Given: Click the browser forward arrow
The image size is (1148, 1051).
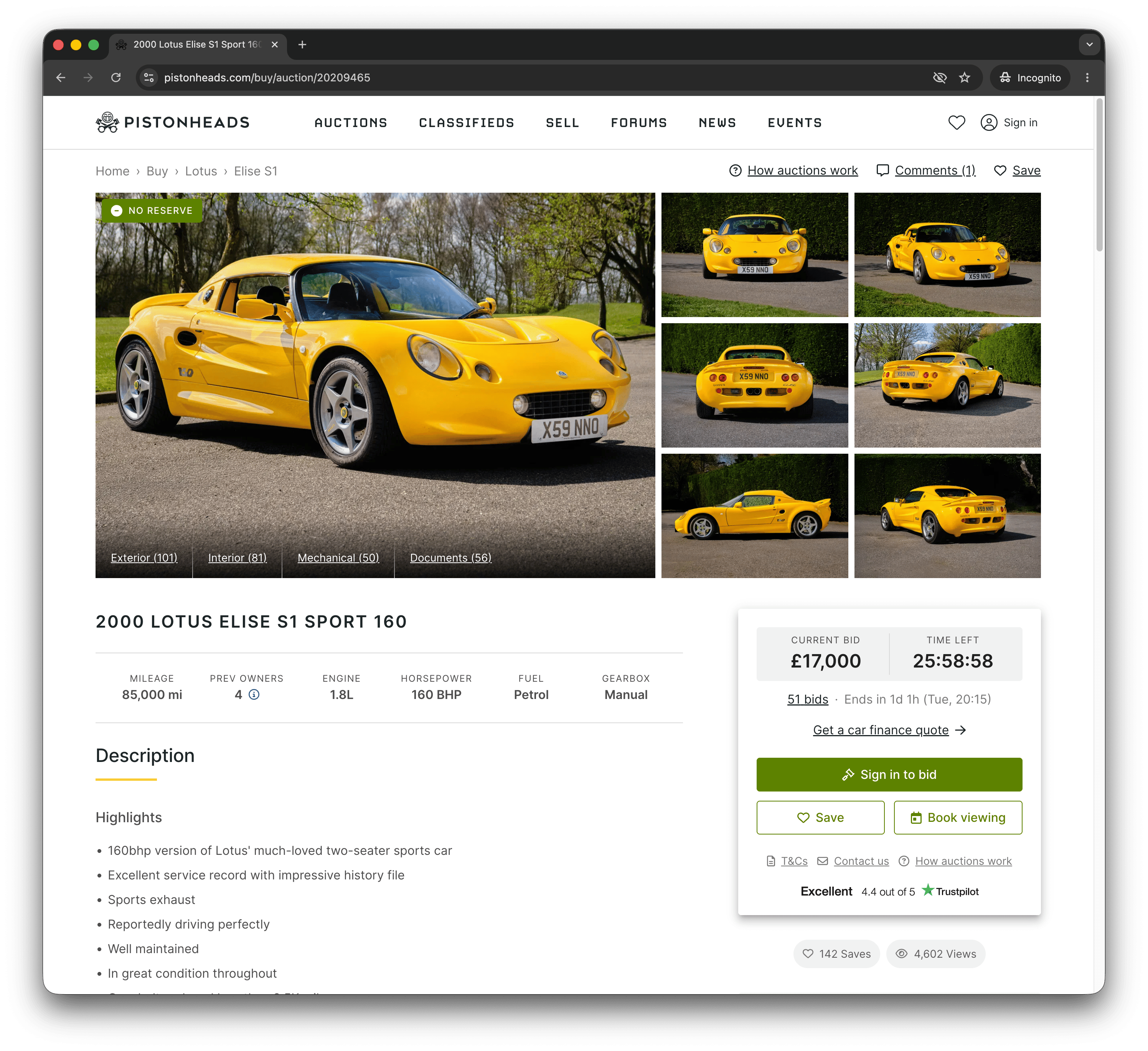Looking at the screenshot, I should click(x=88, y=78).
